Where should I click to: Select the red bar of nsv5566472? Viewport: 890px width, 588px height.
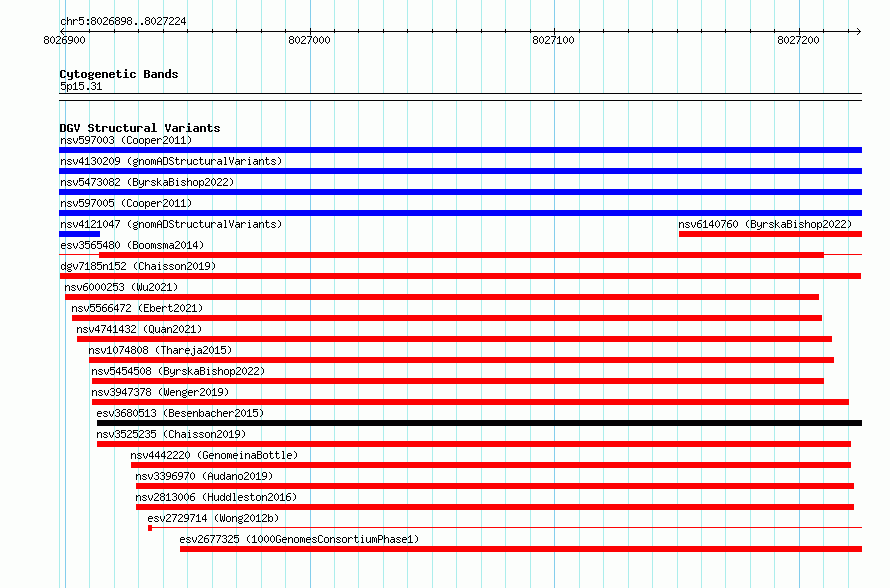[x=447, y=318]
